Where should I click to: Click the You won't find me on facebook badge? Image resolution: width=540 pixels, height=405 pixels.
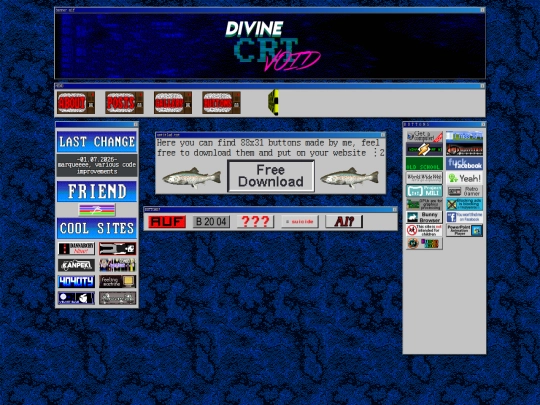(x=464, y=217)
